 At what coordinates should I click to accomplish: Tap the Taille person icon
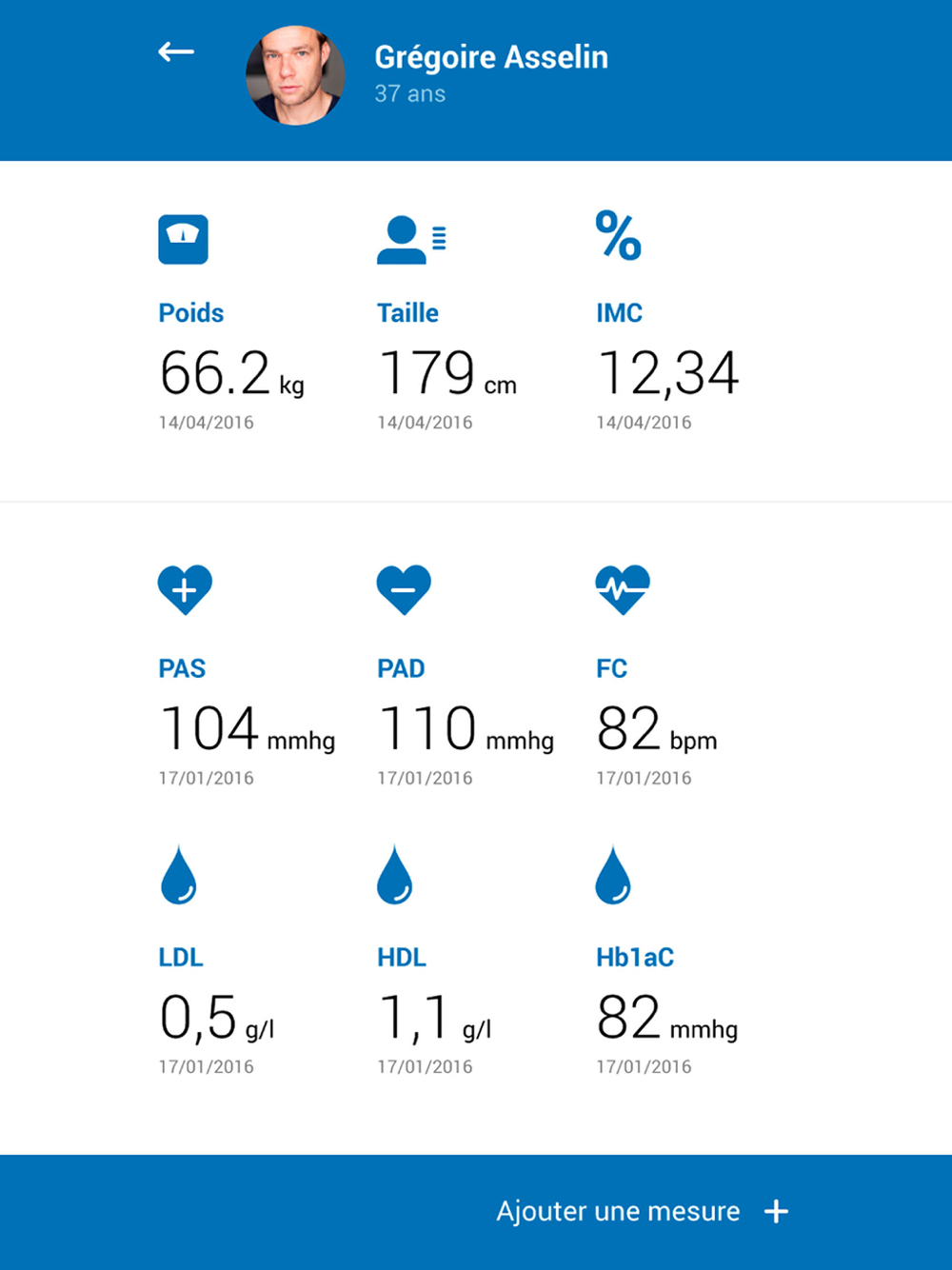411,239
